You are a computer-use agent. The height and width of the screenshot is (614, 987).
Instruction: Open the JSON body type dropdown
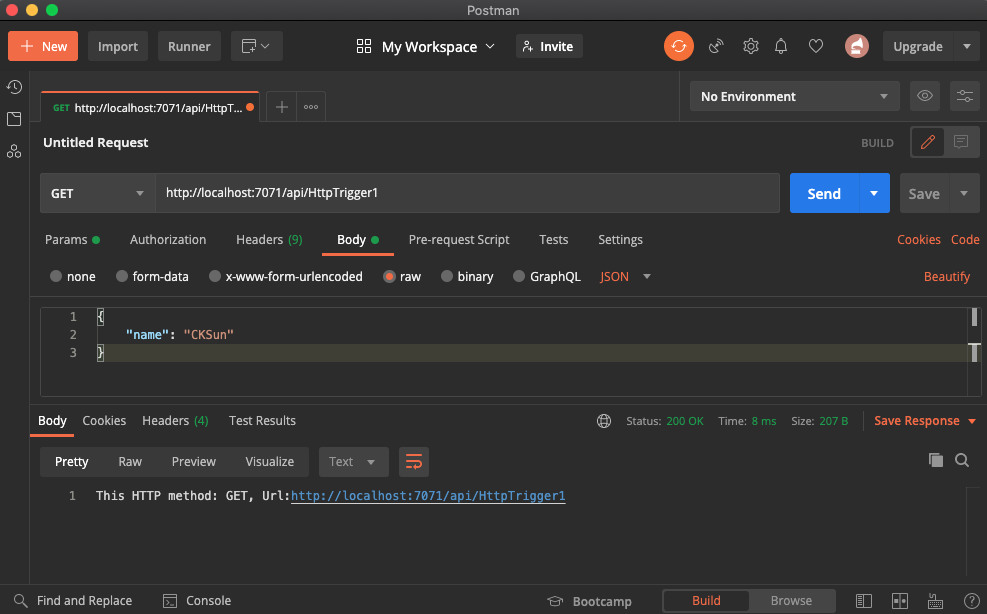click(x=625, y=276)
